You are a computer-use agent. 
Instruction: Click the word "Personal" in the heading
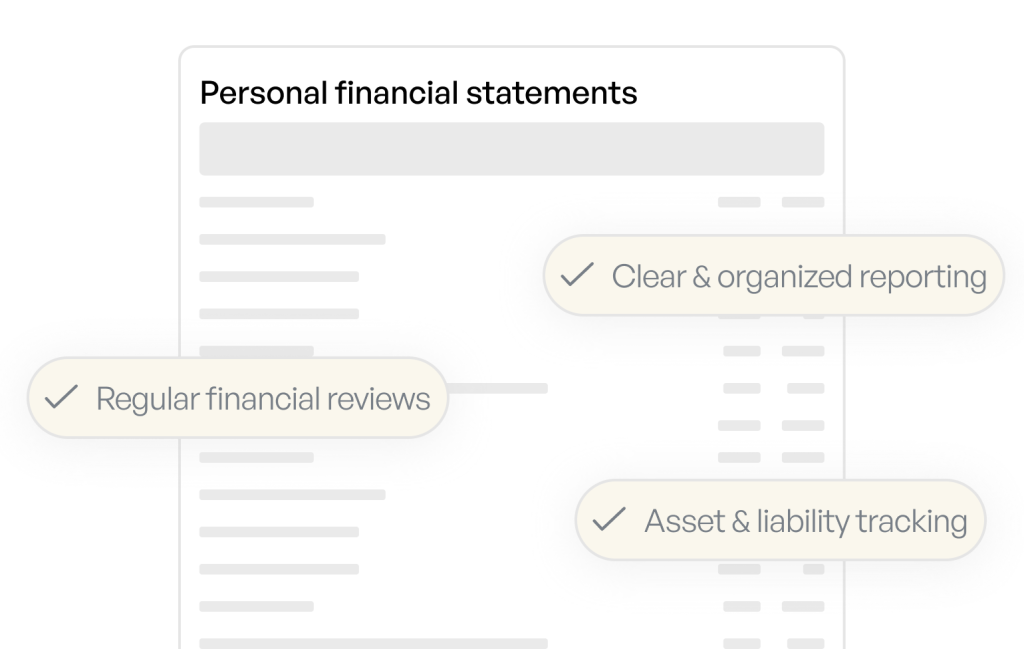coord(263,93)
